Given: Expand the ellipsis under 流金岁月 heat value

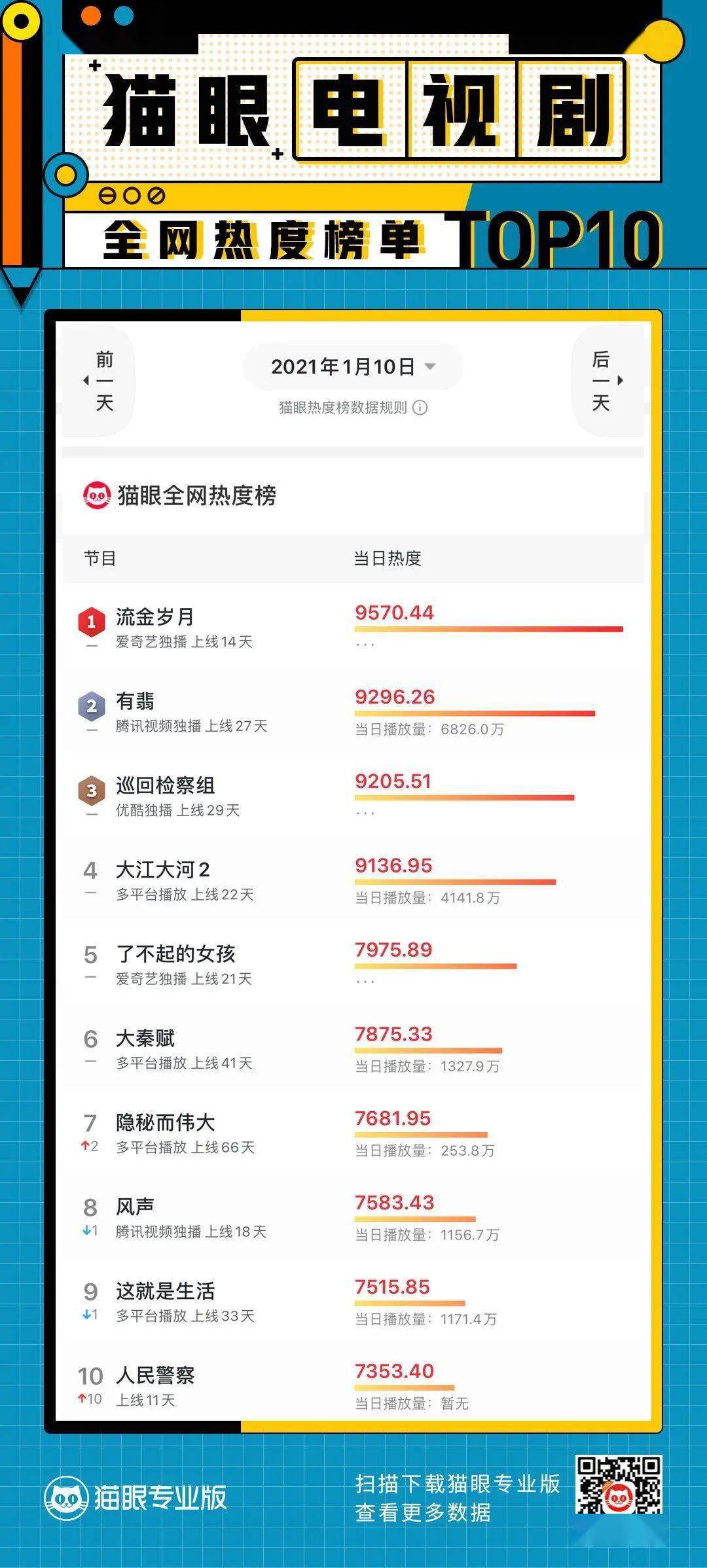Looking at the screenshot, I should [365, 645].
